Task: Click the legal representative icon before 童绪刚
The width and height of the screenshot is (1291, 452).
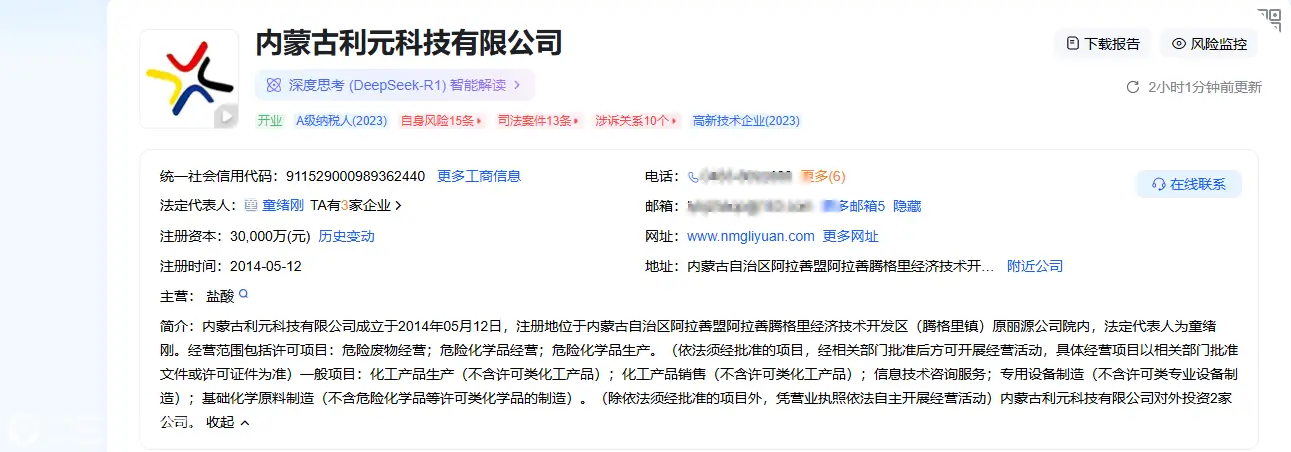Action: (250, 206)
